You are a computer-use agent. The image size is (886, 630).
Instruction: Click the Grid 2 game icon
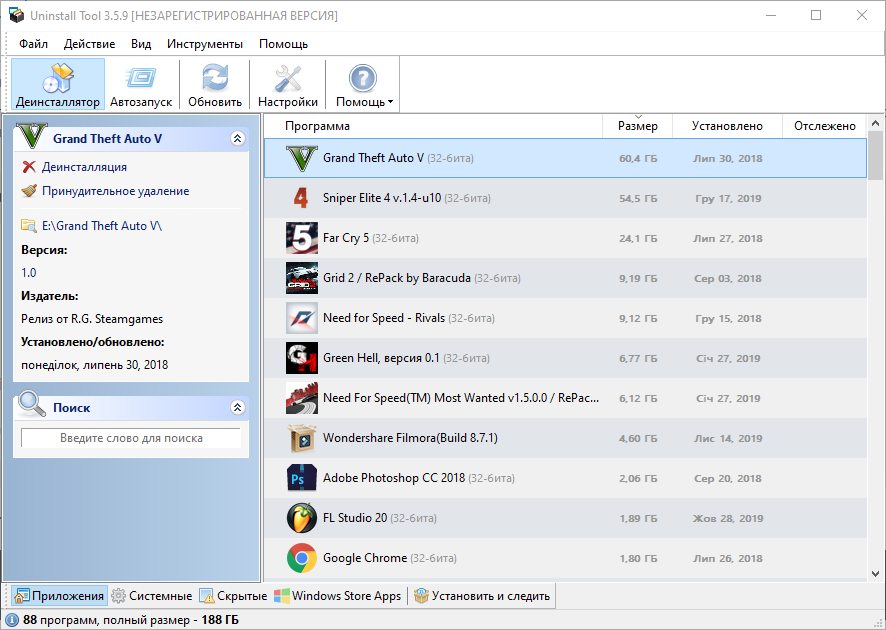pos(302,278)
